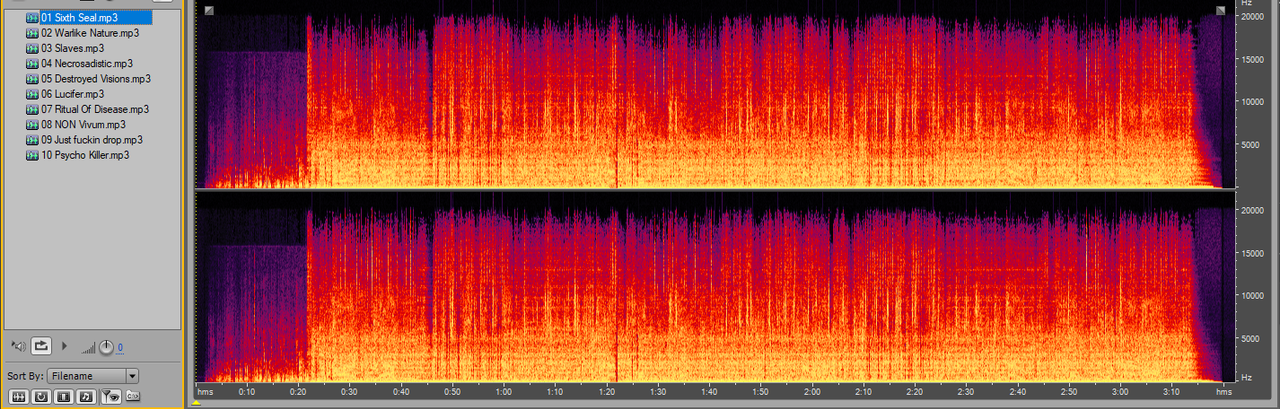Click the right hms label on time ruler
The image size is (1280, 409).
click(x=1222, y=392)
